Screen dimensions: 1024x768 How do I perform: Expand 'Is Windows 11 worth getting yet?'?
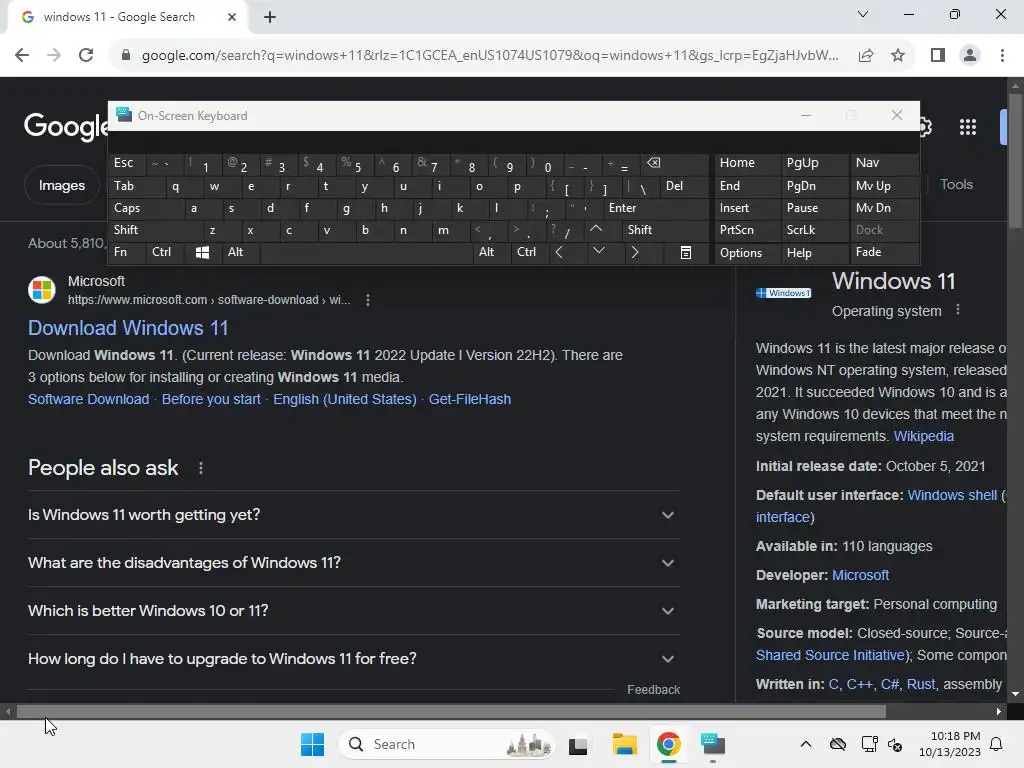(353, 515)
